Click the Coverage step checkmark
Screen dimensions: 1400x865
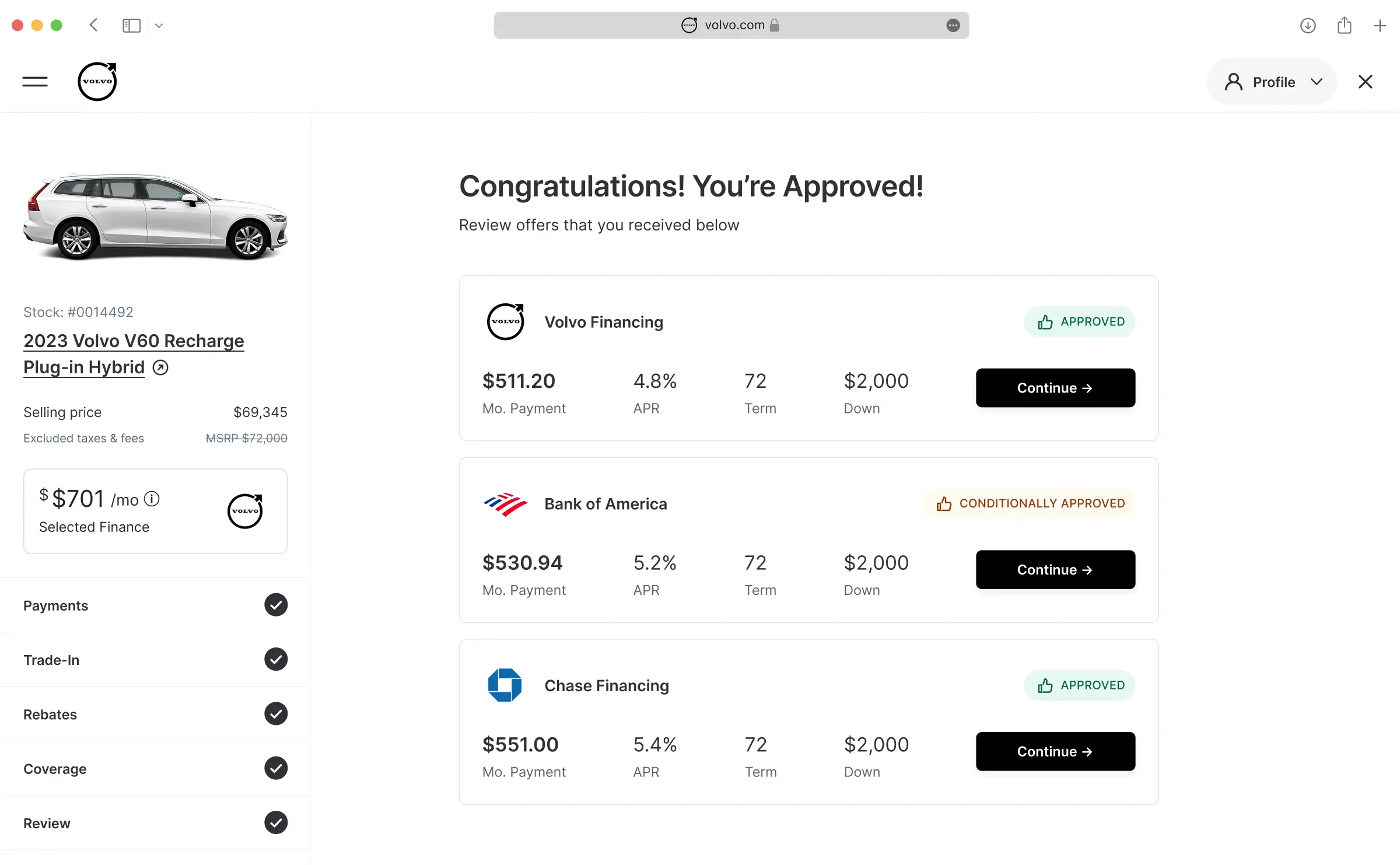[276, 768]
